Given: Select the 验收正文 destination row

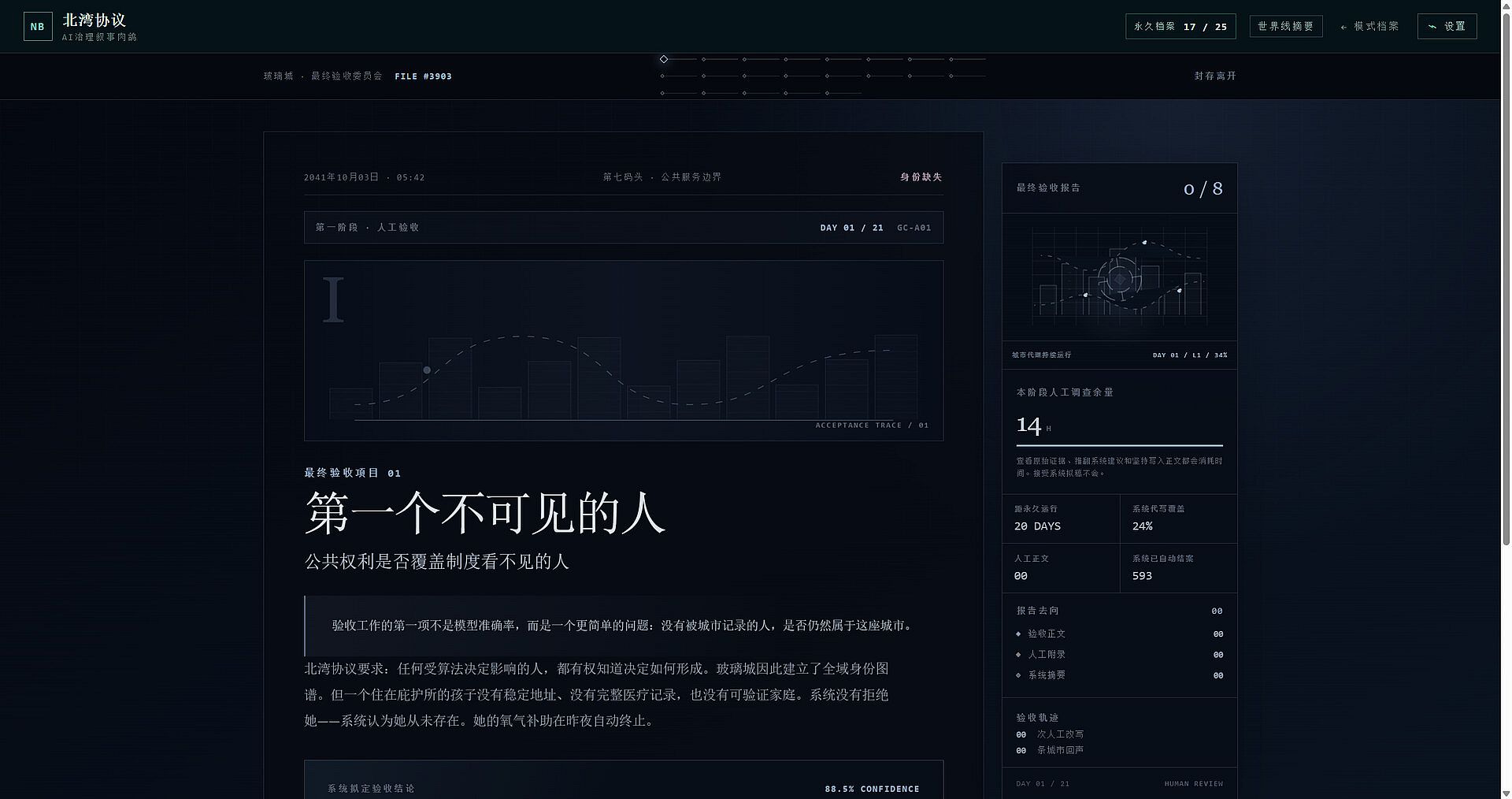Looking at the screenshot, I should click(1119, 634).
